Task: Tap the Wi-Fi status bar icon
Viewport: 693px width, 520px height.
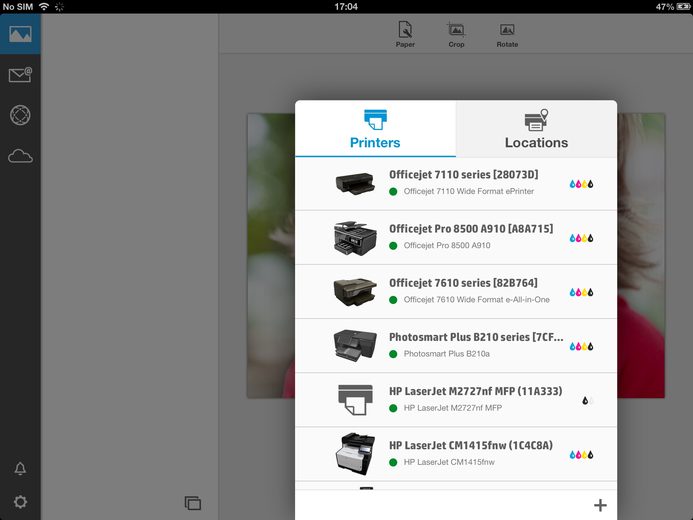Action: point(44,6)
